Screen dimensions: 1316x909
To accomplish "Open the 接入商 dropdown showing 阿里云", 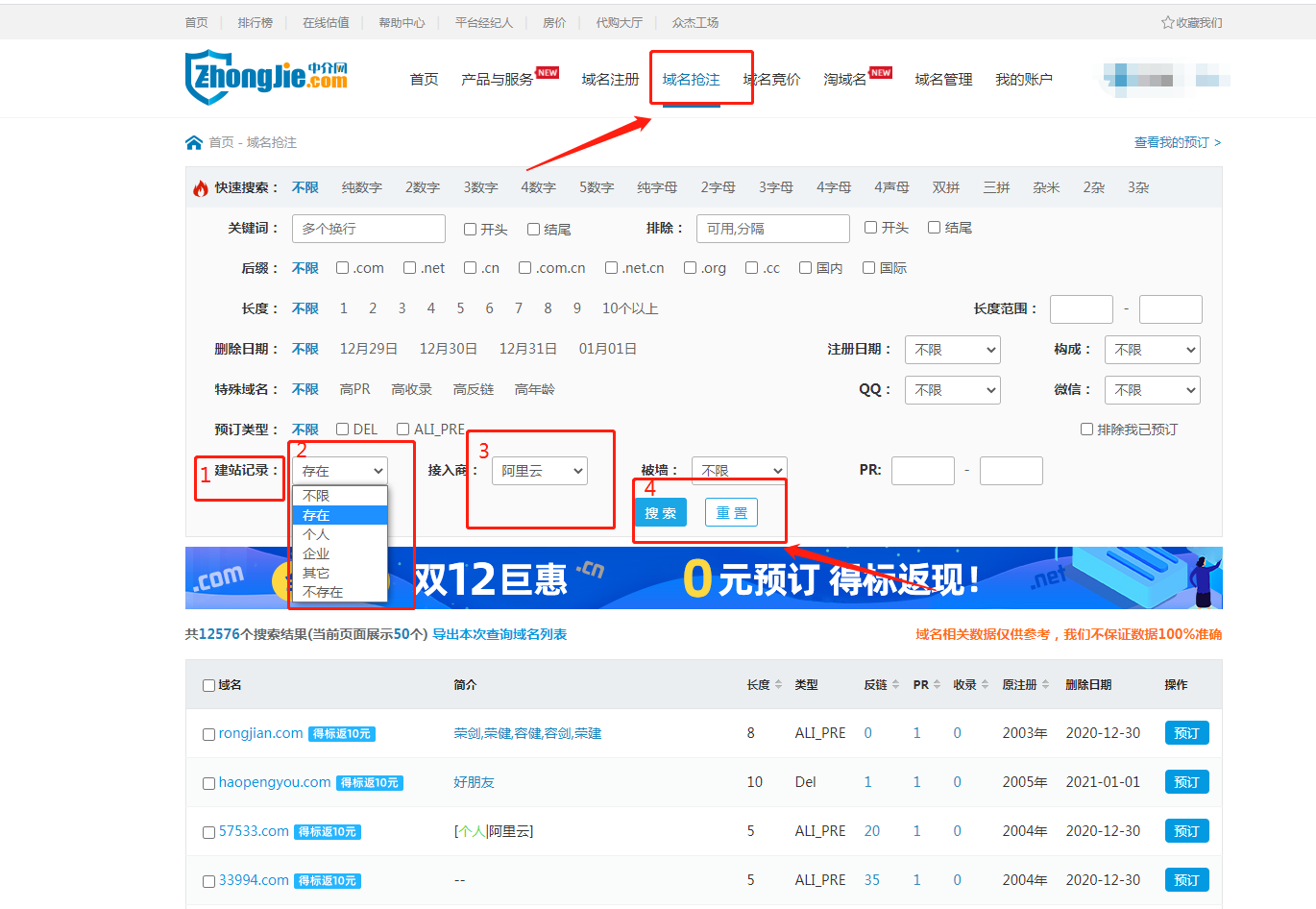I will [x=539, y=471].
